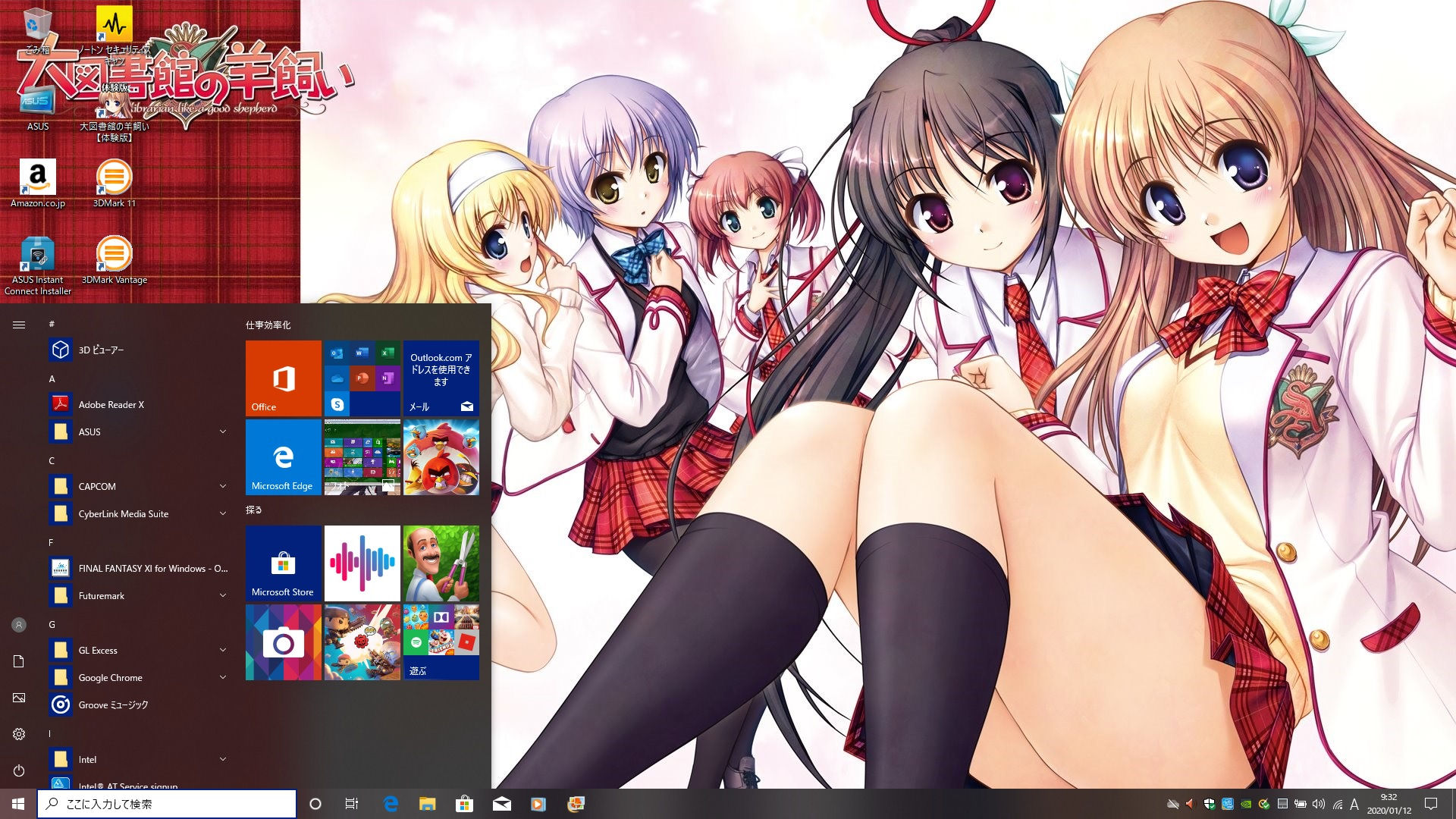1456x819 pixels.
Task: Expand the Google Chrome folder
Action: [x=140, y=678]
